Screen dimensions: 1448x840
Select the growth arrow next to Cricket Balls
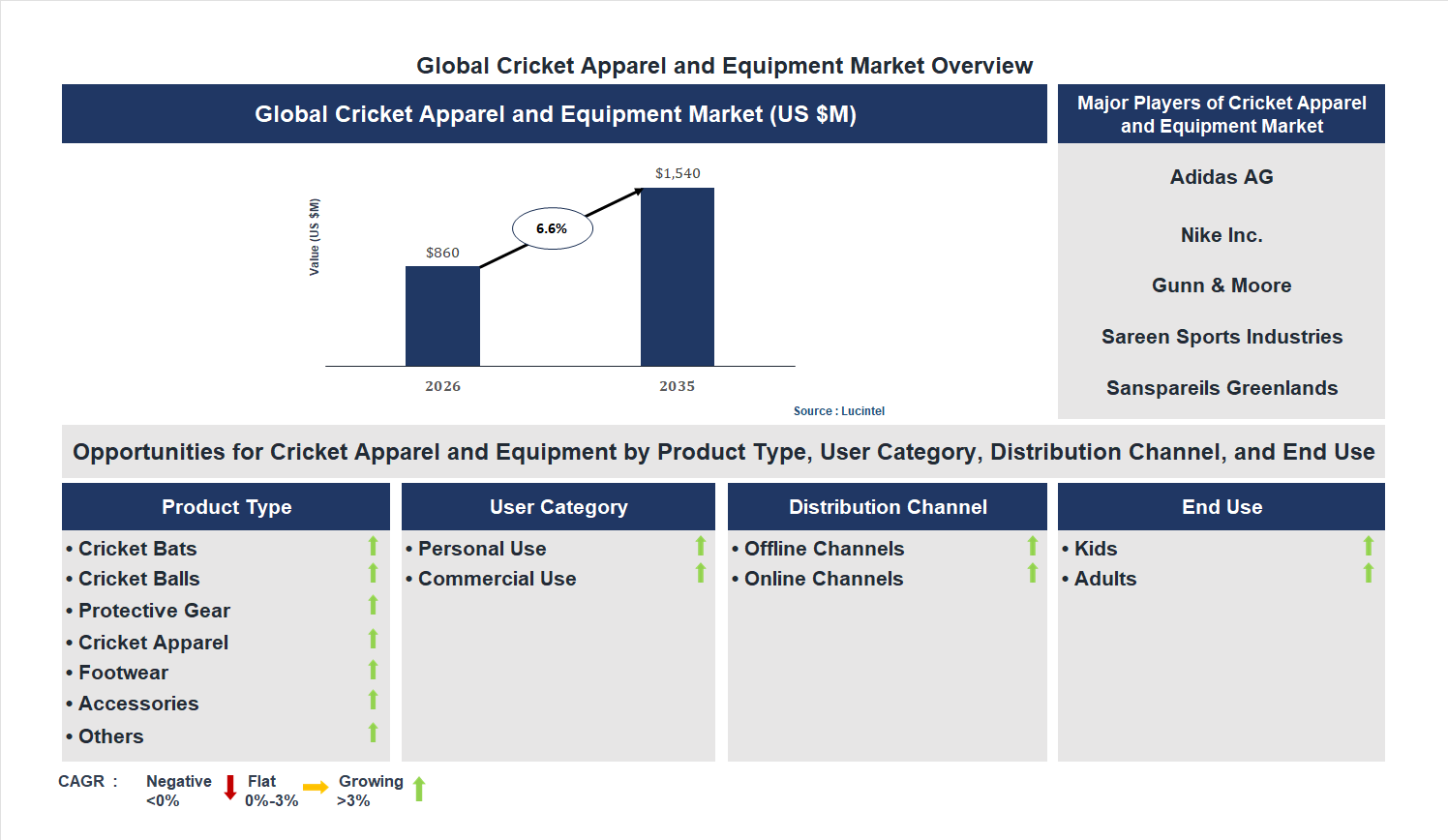(373, 576)
